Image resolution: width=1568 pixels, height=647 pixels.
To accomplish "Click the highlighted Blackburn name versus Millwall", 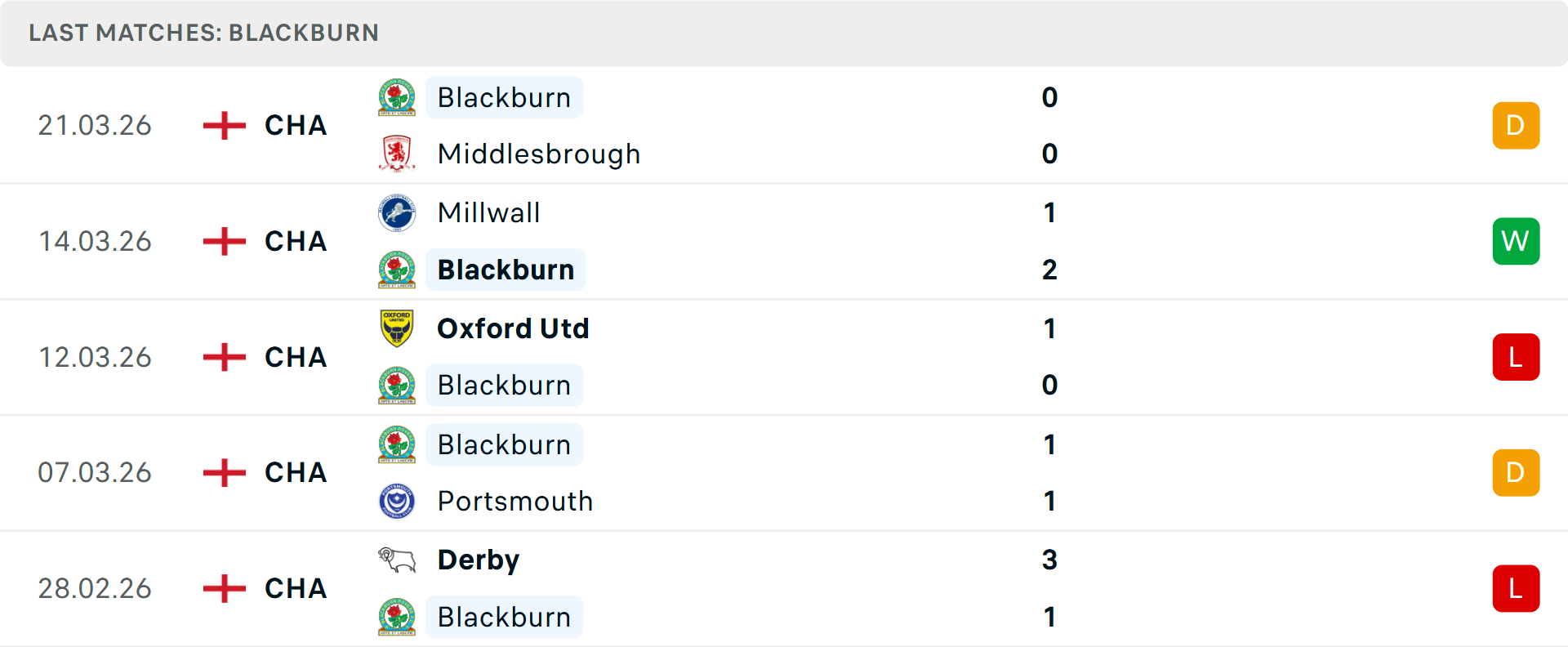I will coord(506,270).
